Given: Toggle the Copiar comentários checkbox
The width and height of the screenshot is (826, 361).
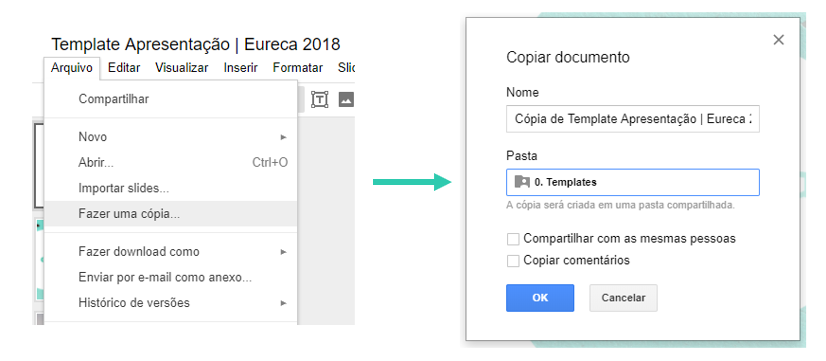Looking at the screenshot, I should pos(513,261).
